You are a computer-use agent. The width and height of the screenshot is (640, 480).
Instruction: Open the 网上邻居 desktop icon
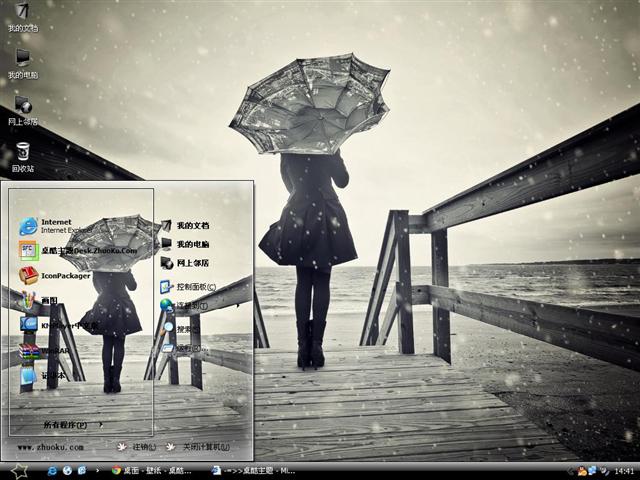point(23,110)
